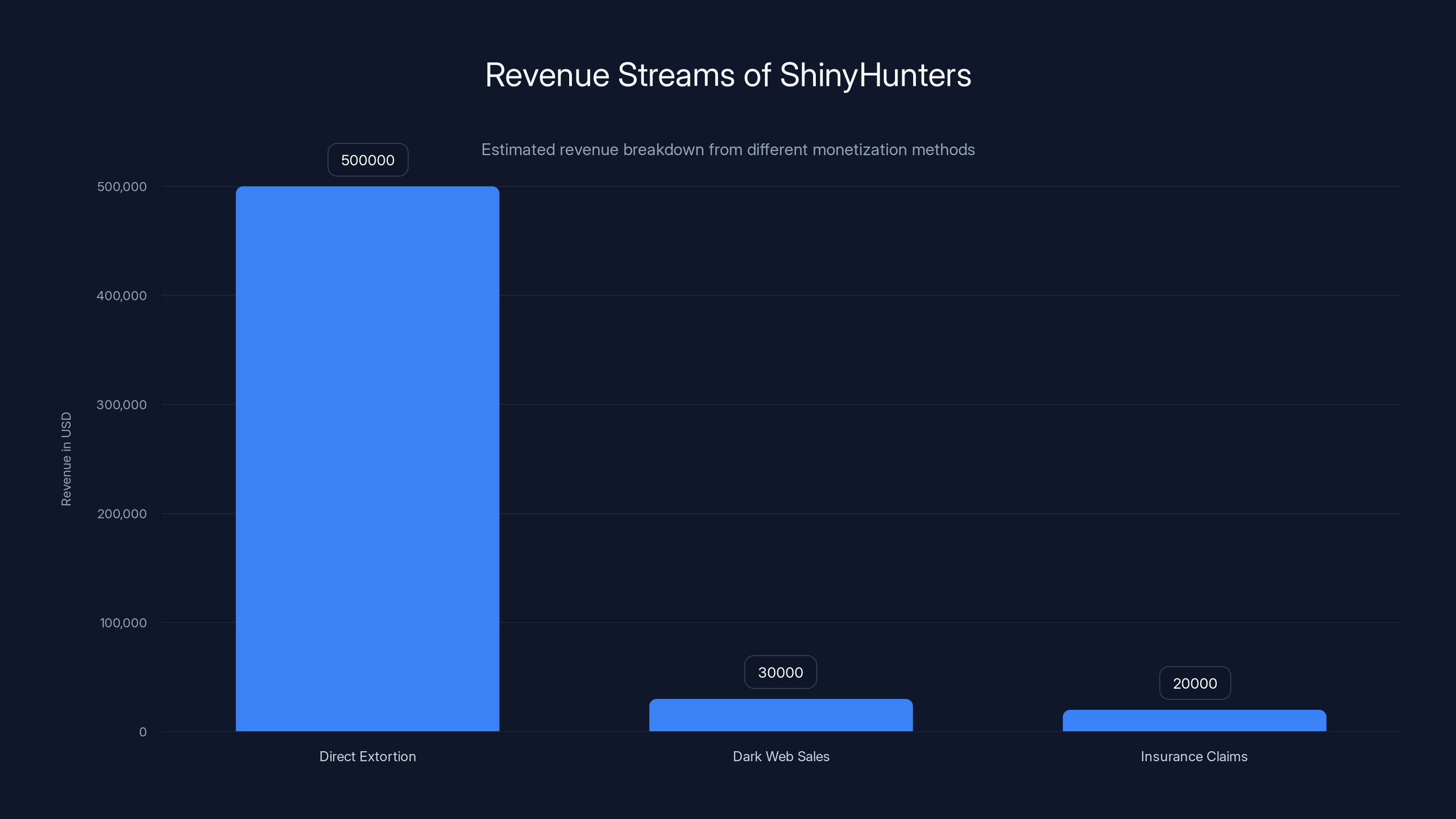
Task: Click the 0 baseline tick label
Action: pos(143,732)
